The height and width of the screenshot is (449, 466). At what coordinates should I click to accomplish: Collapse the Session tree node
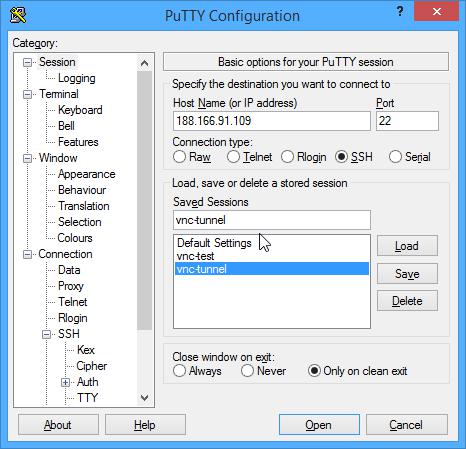27,62
